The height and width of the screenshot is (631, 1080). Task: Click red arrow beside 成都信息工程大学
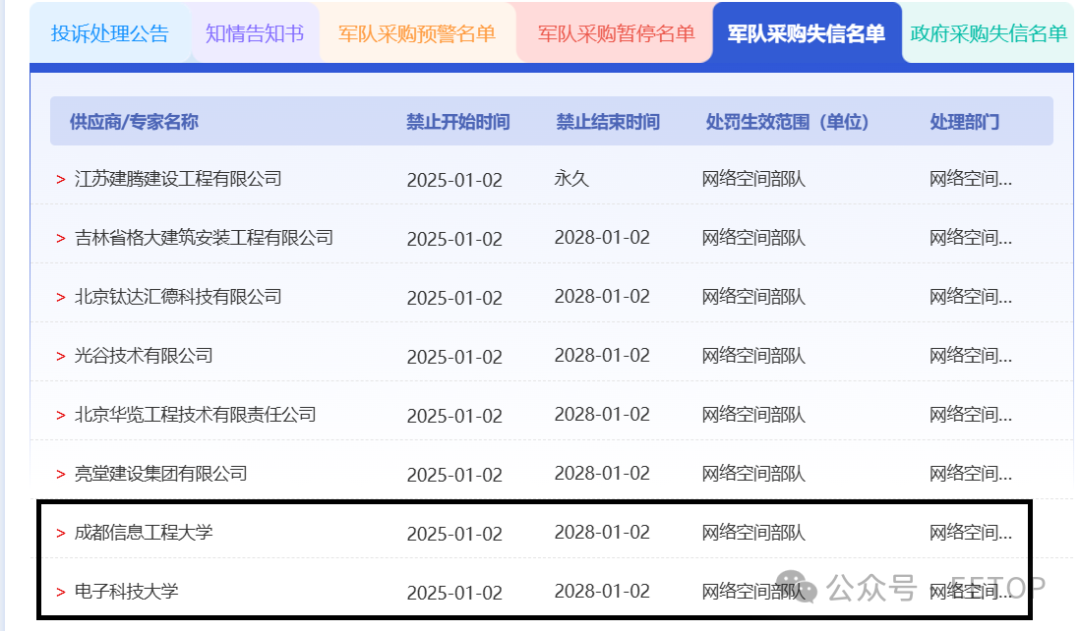[x=61, y=533]
